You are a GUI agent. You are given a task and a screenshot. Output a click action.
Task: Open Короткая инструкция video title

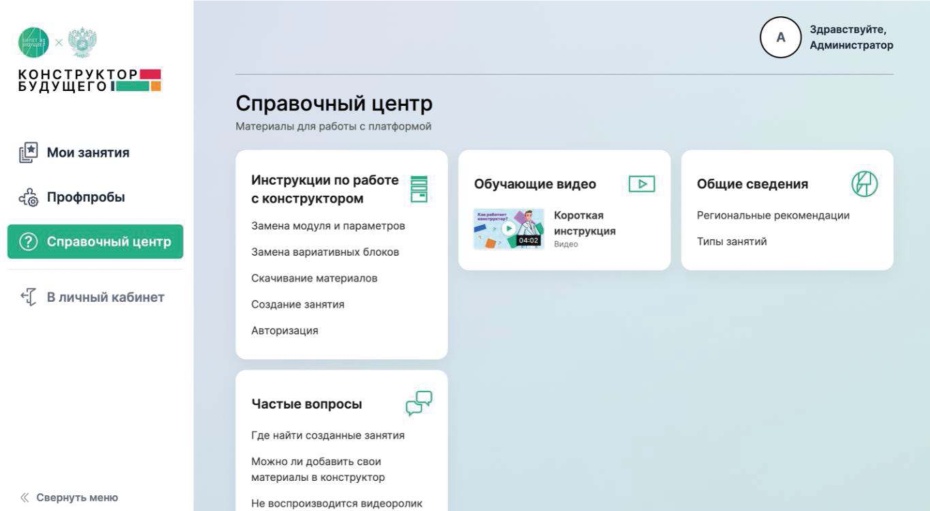point(585,223)
